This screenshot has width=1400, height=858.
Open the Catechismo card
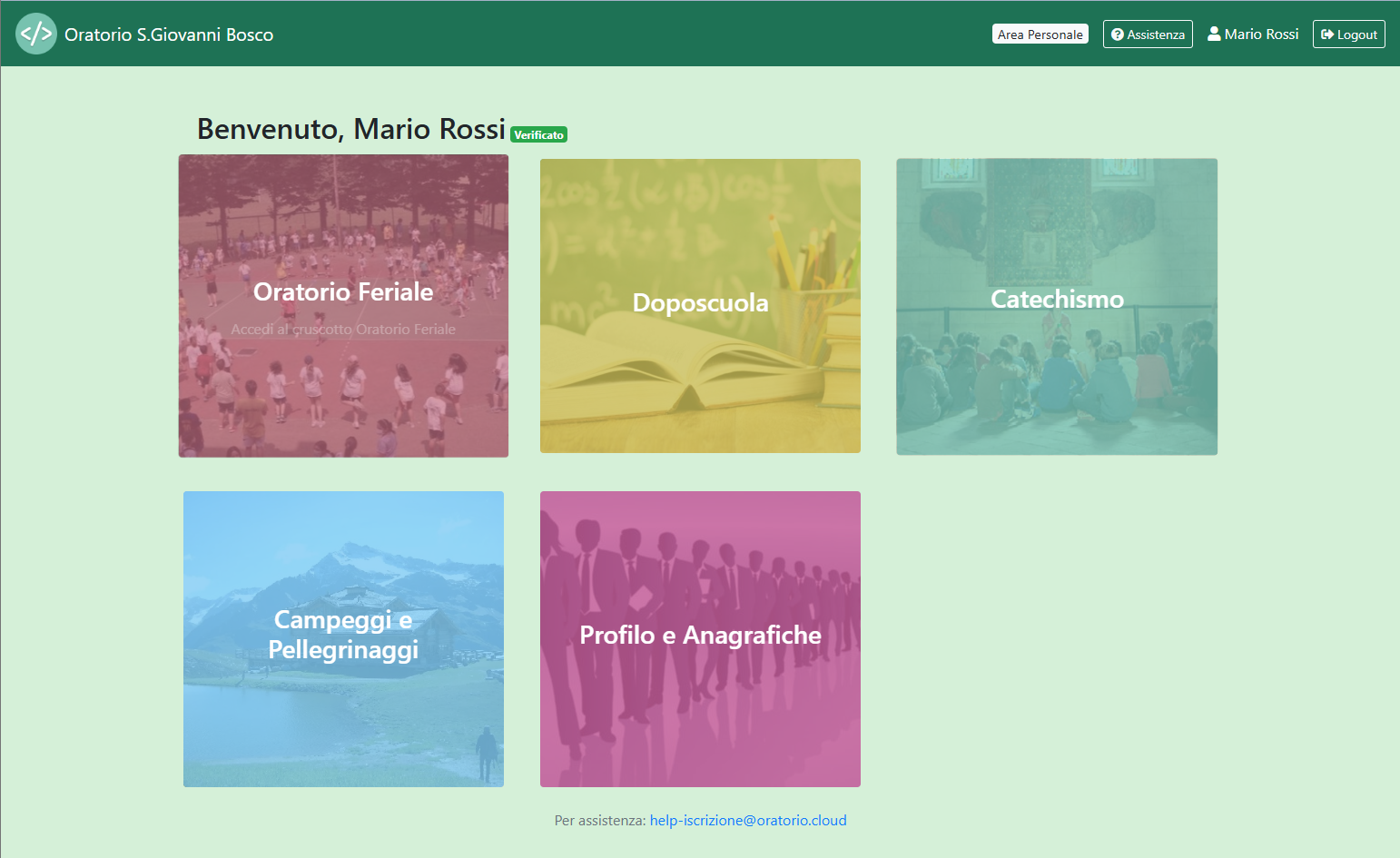(1056, 306)
